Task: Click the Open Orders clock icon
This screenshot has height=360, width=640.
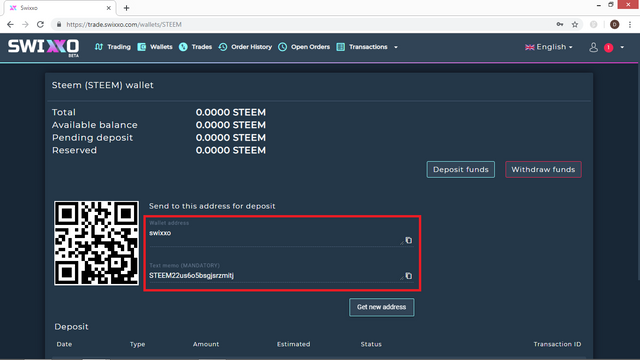Action: (282, 47)
